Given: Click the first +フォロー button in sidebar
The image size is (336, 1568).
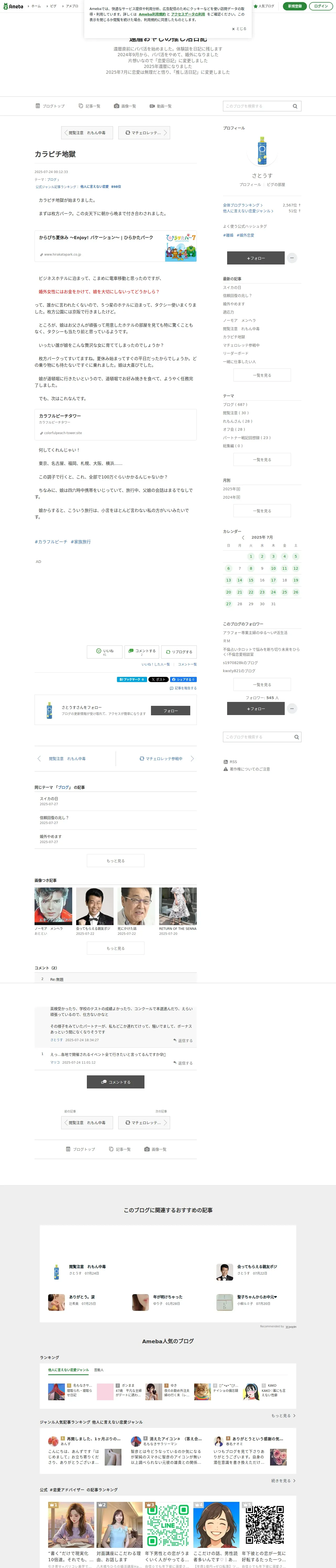Looking at the screenshot, I should click(255, 258).
